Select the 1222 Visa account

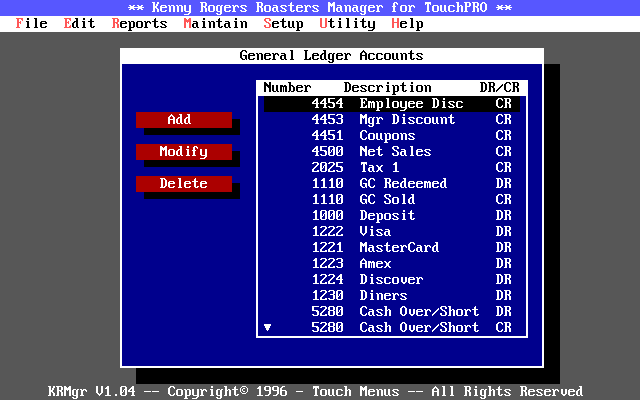tap(392, 231)
